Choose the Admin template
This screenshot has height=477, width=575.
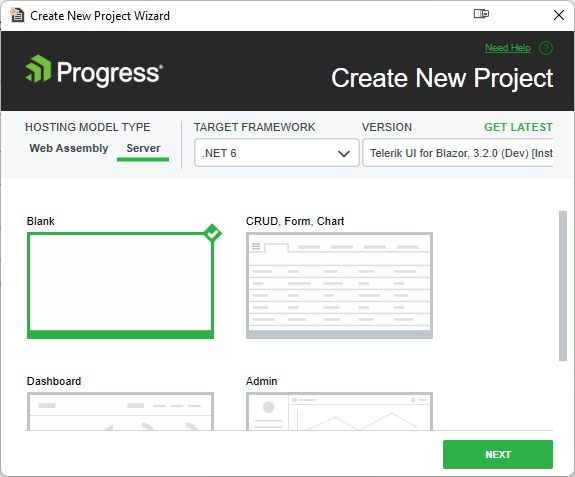(x=339, y=411)
